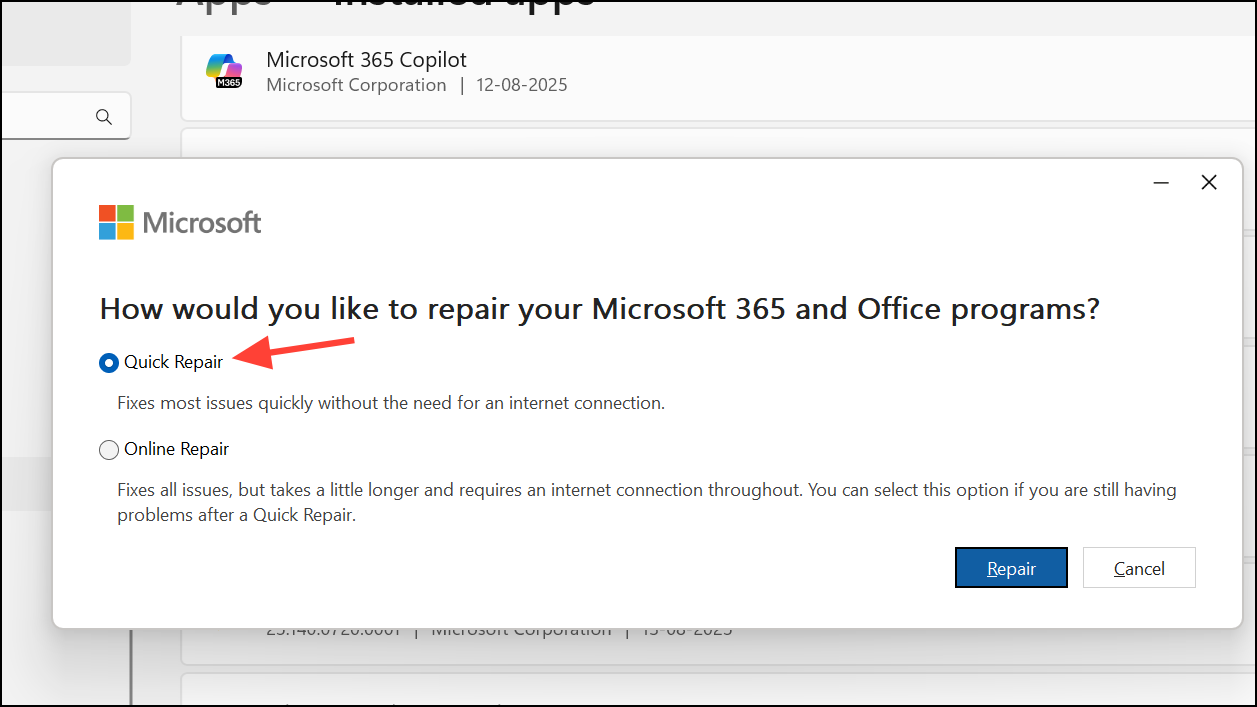Image resolution: width=1257 pixels, height=707 pixels.
Task: Click the green square of the Microsoft logo
Action: tap(127, 213)
